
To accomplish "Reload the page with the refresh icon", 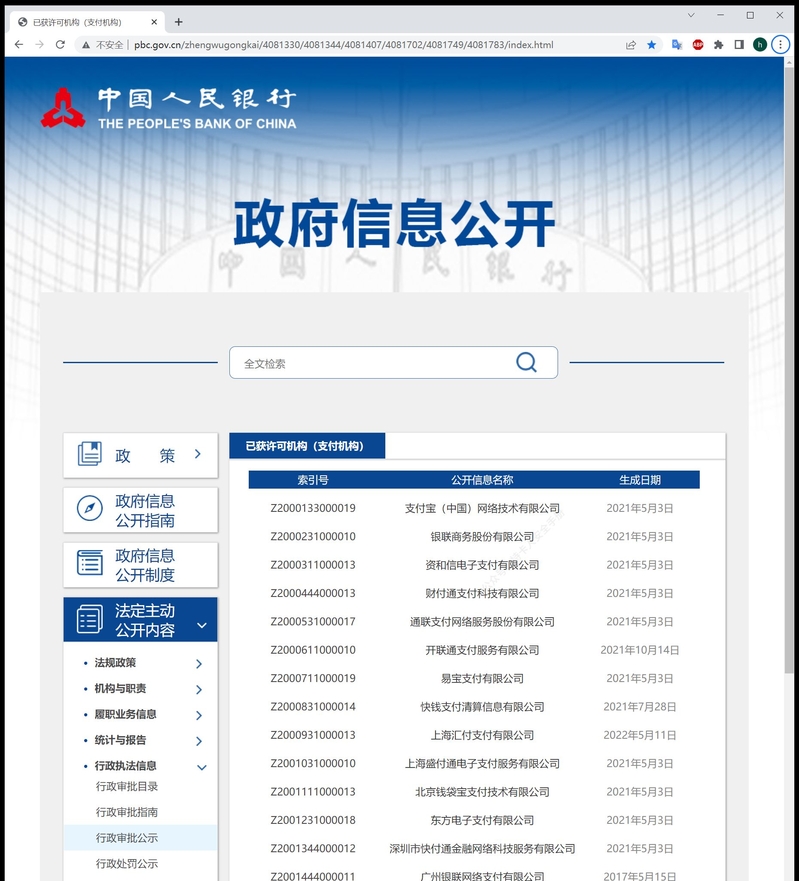I will click(x=60, y=44).
